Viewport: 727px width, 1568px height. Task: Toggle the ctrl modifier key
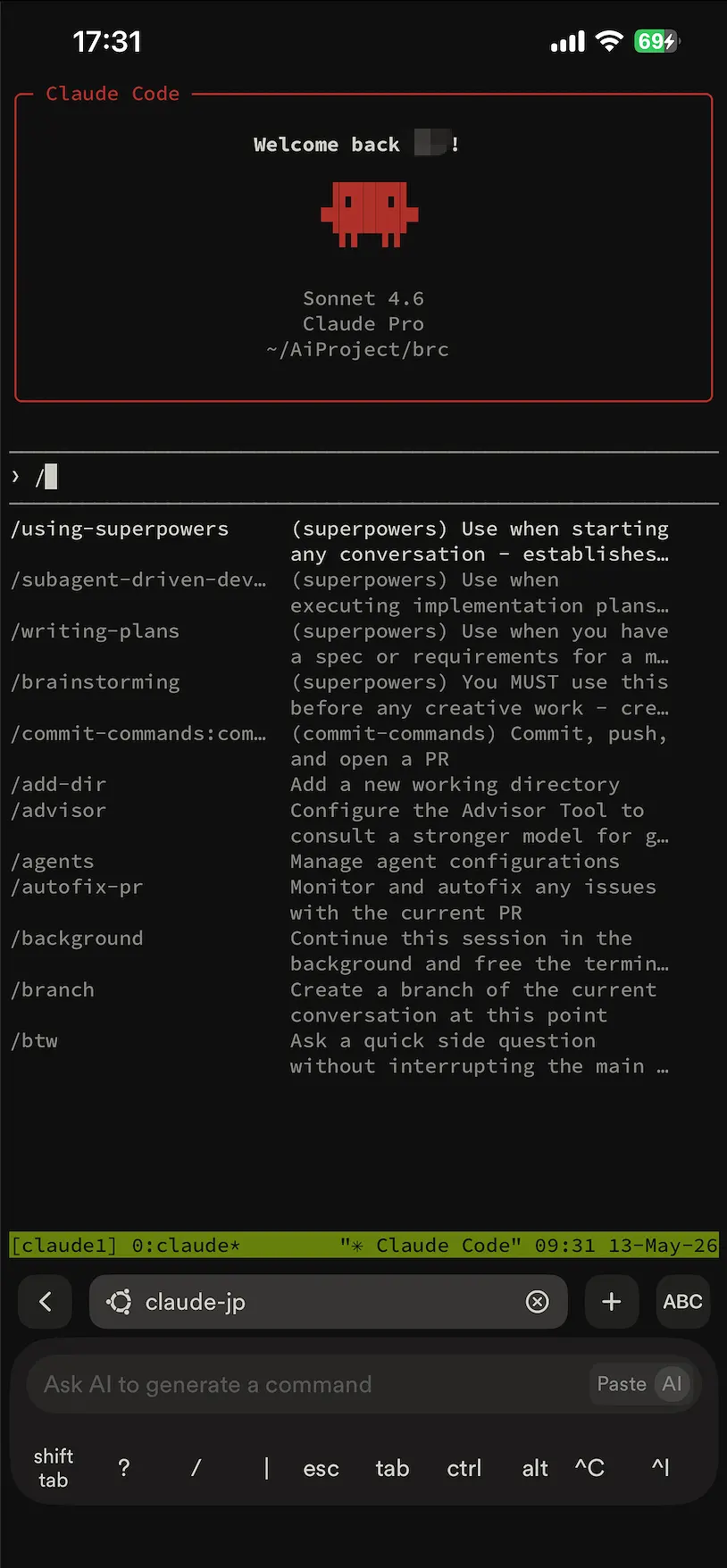click(464, 1468)
